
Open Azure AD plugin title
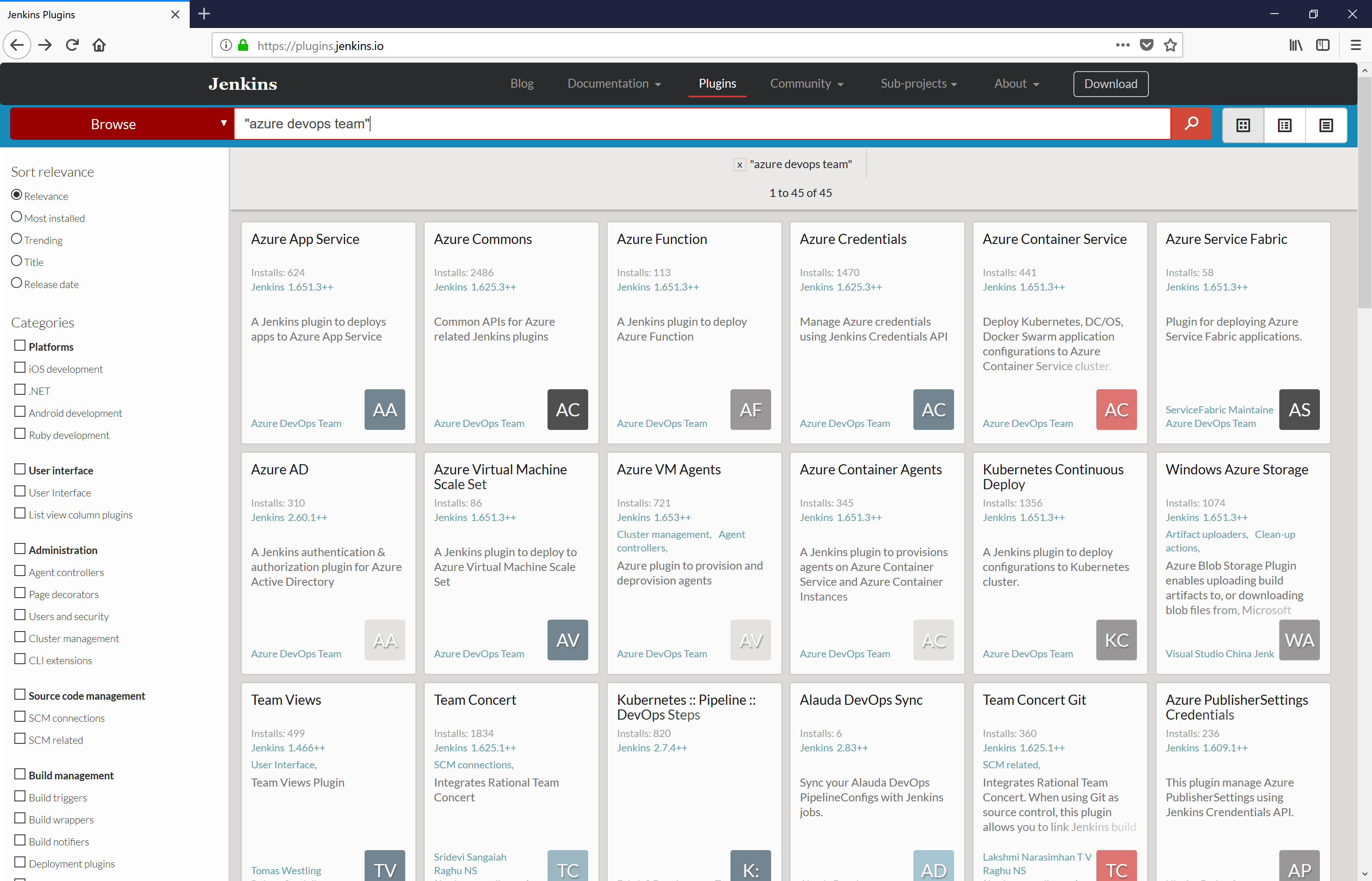[x=279, y=470]
